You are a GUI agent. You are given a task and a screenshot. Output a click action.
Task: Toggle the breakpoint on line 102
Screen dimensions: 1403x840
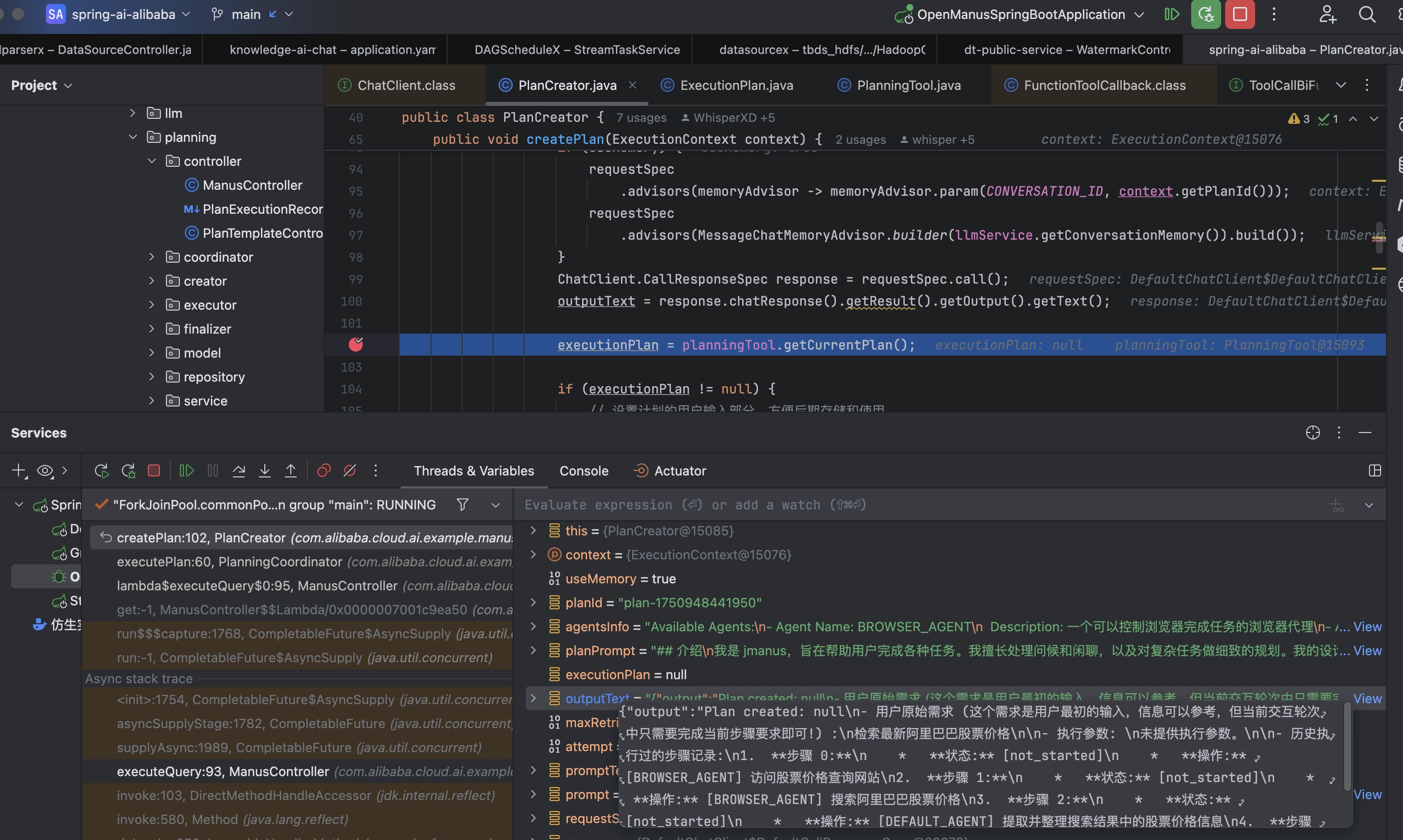[356, 345]
